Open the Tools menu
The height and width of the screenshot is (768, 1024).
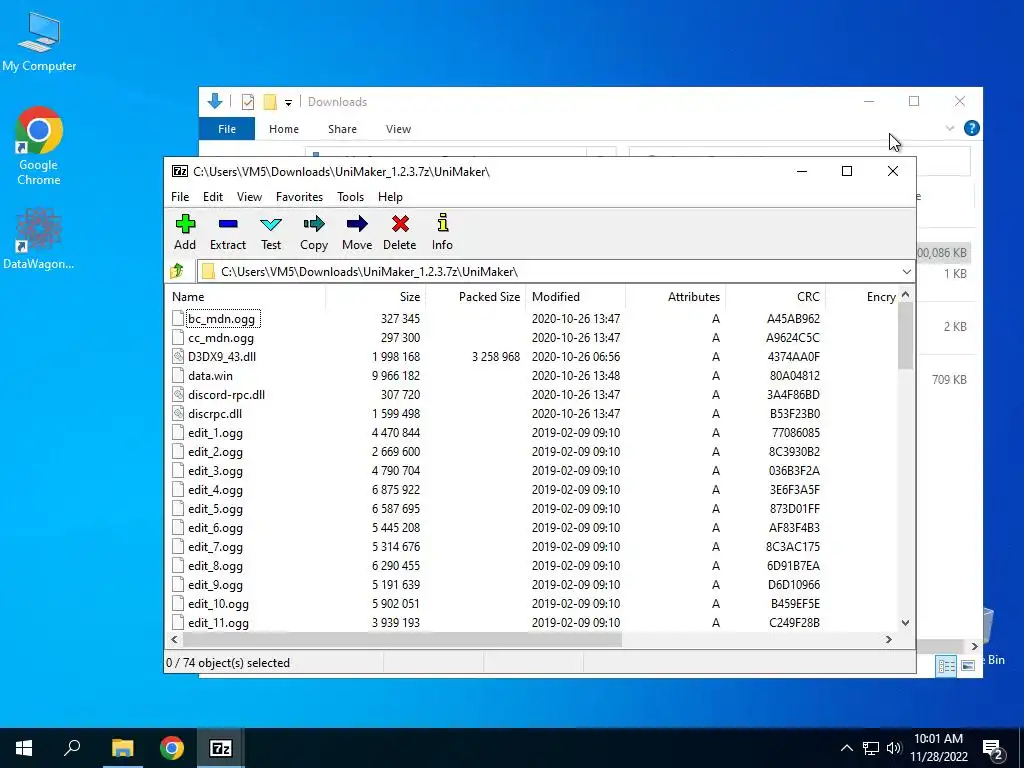[x=350, y=197]
